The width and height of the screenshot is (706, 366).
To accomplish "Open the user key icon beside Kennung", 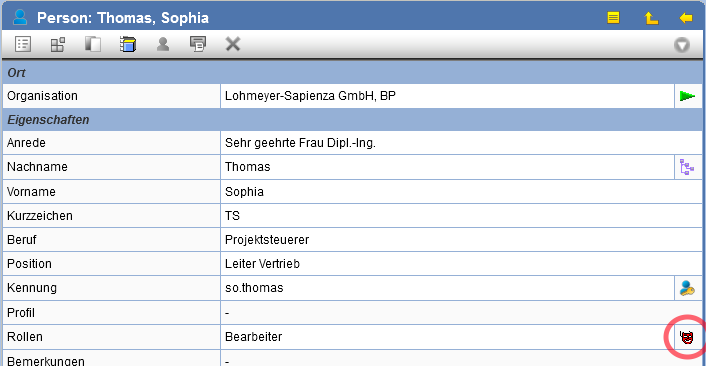I will [687, 288].
